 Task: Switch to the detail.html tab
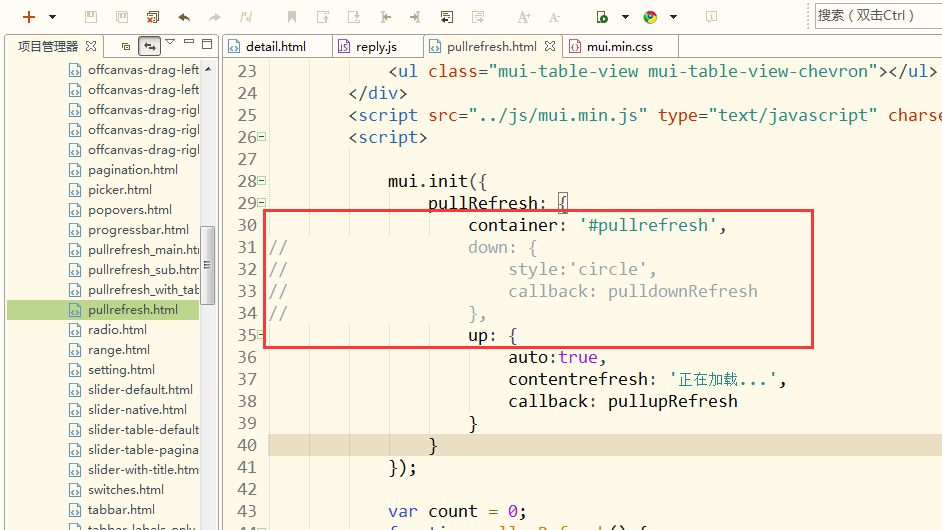point(278,46)
